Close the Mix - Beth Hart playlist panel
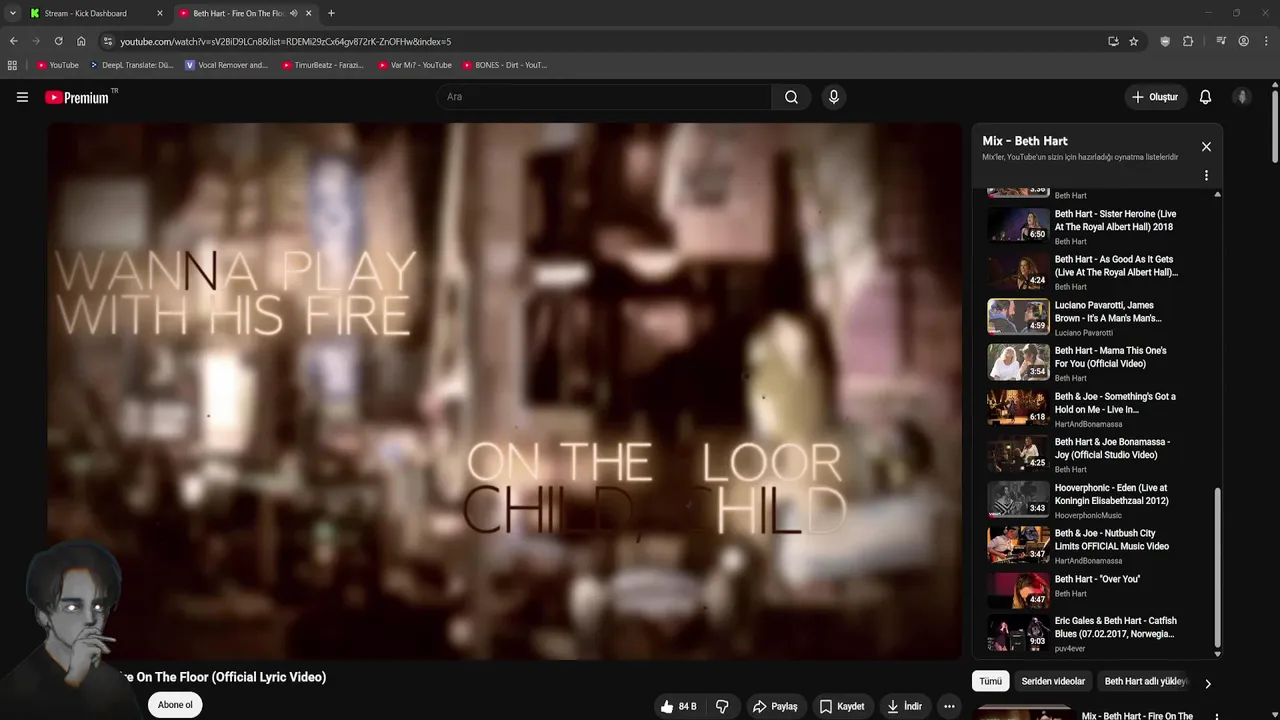Viewport: 1280px width, 720px height. pos(1206,147)
